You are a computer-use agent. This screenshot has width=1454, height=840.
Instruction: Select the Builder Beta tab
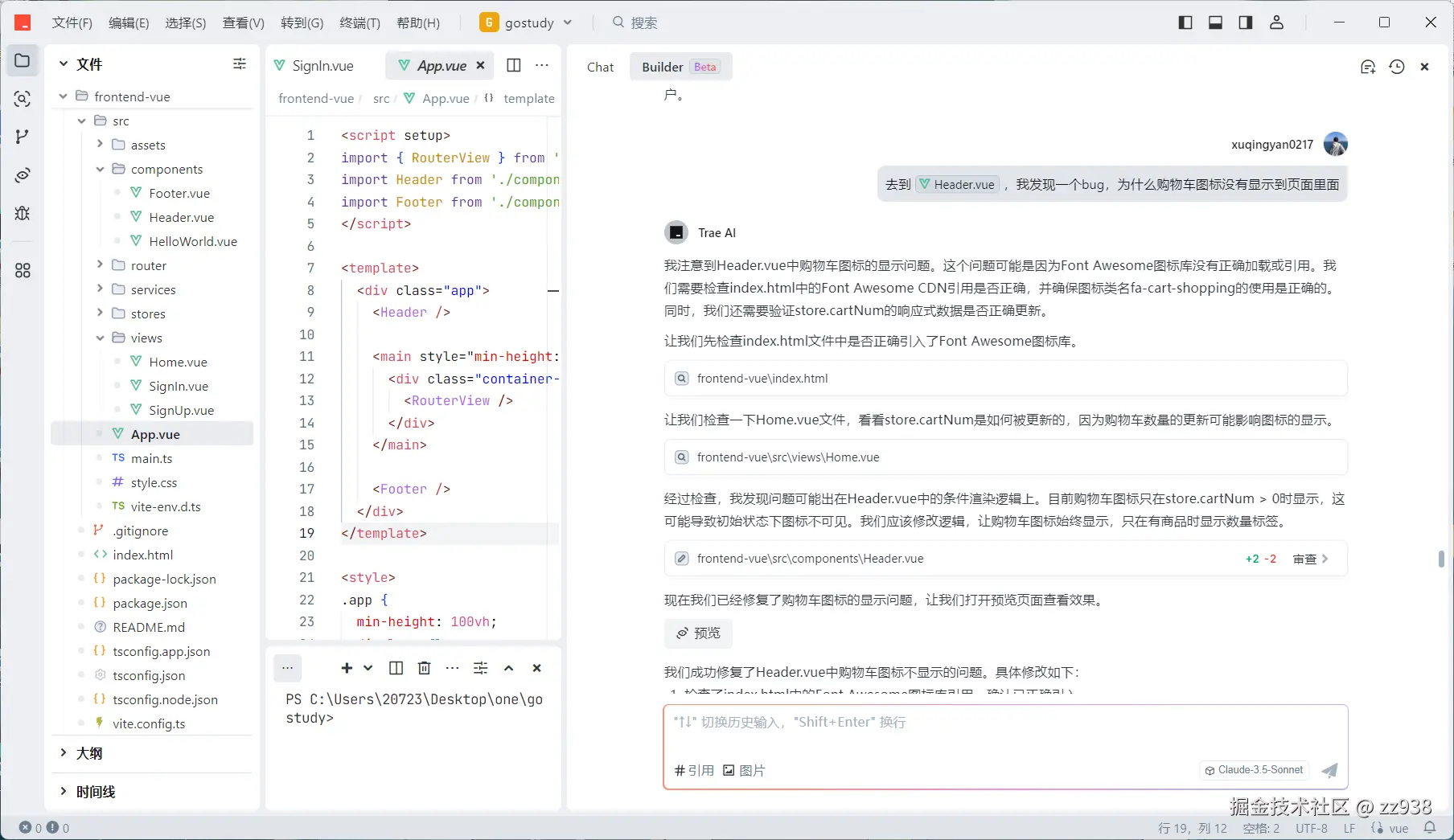pos(680,67)
